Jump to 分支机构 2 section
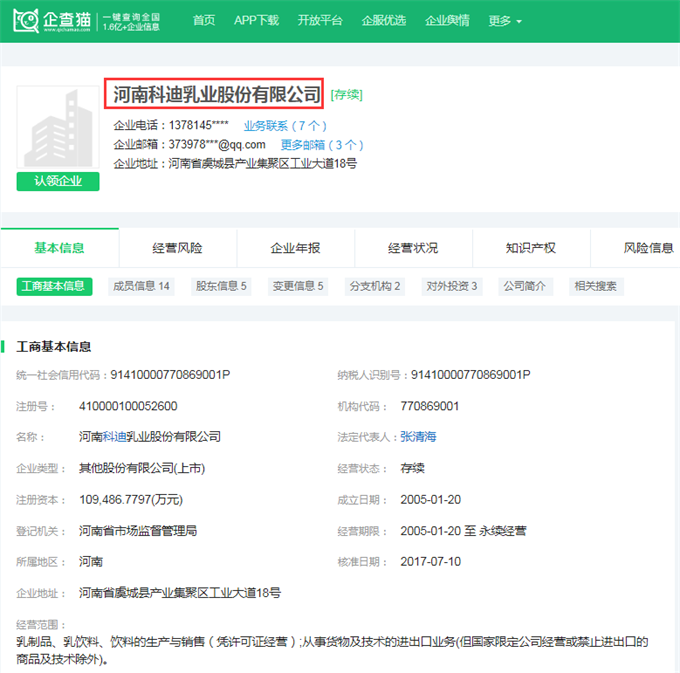Image resolution: width=680 pixels, height=673 pixels. [375, 286]
